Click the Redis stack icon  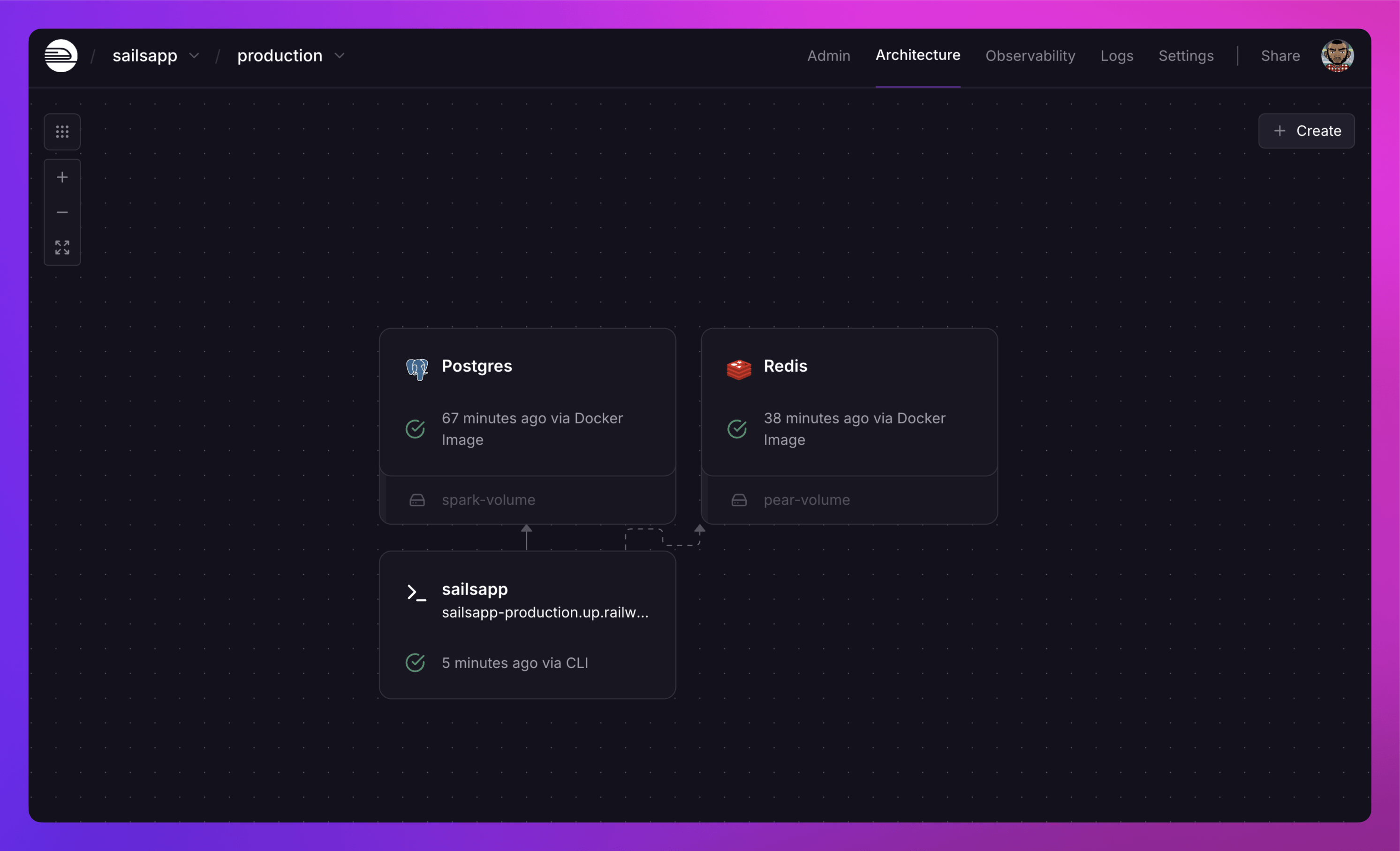pos(739,369)
